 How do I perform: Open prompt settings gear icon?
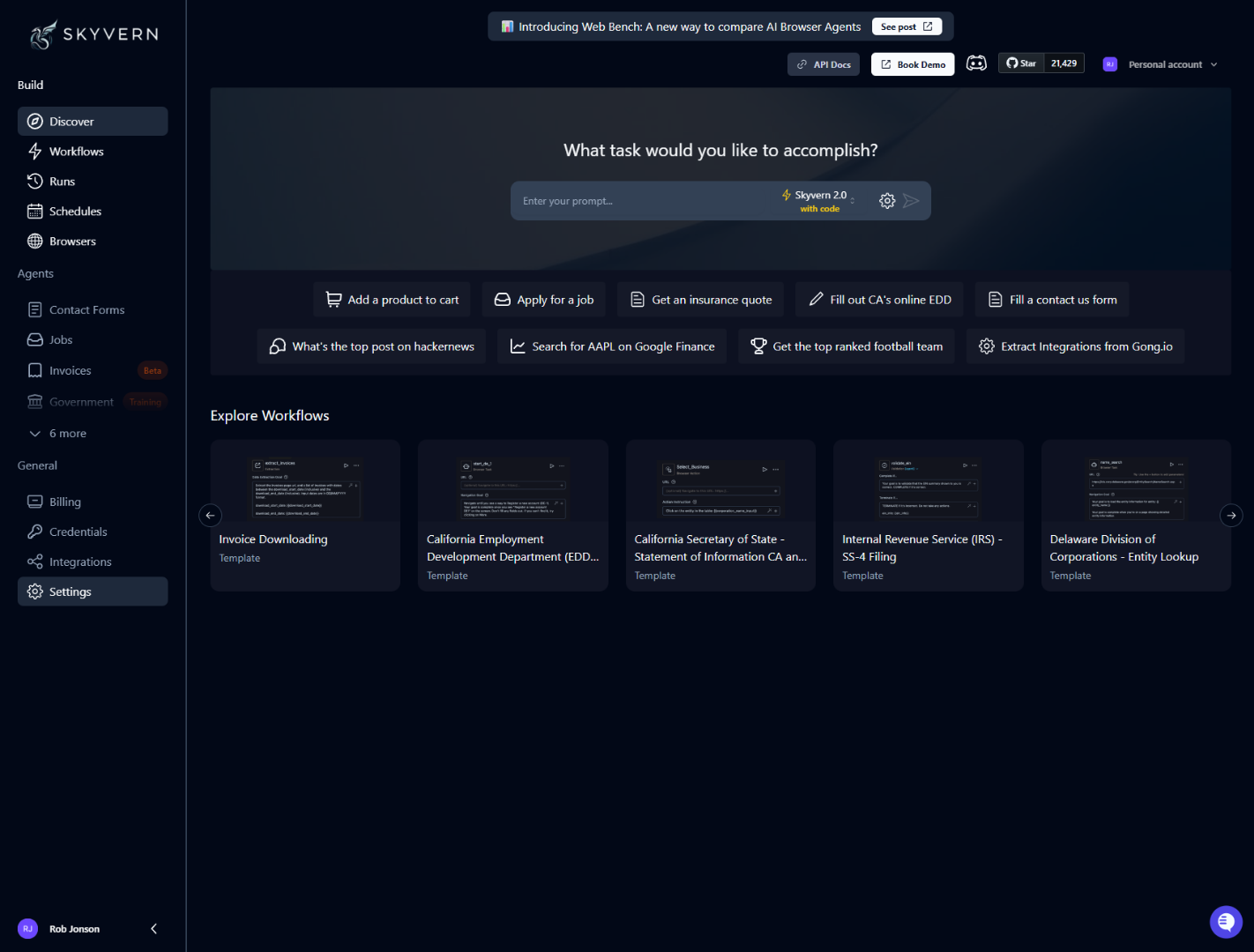tap(887, 201)
